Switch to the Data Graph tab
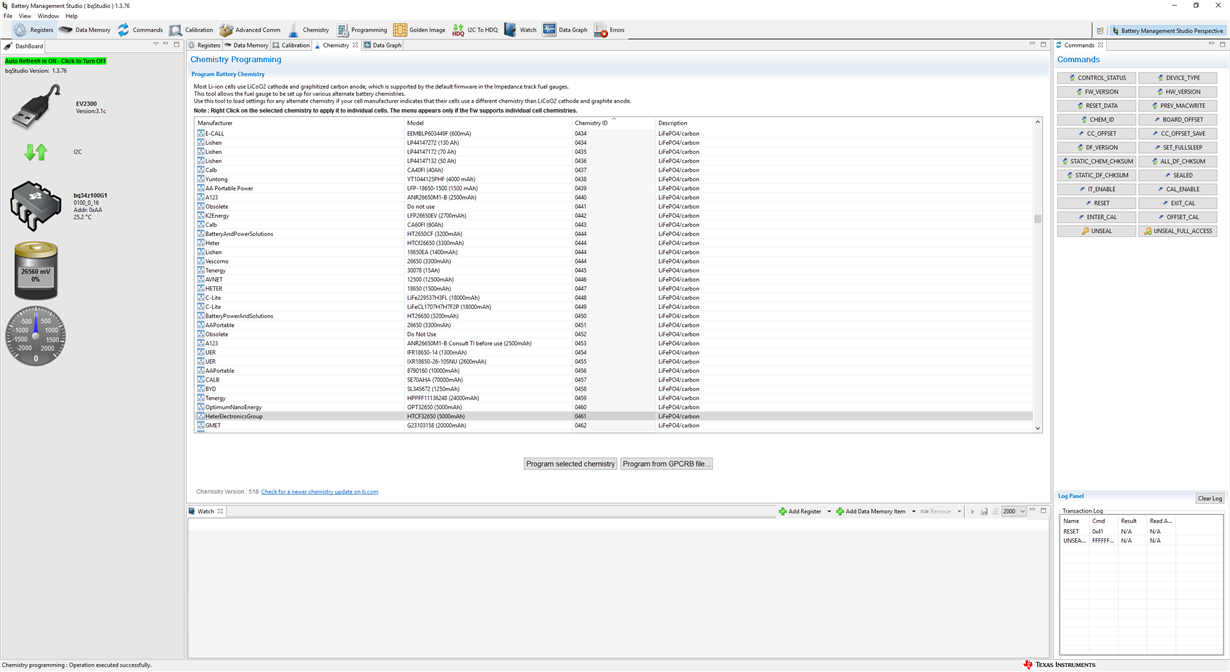The width and height of the screenshot is (1230, 672). 383,45
